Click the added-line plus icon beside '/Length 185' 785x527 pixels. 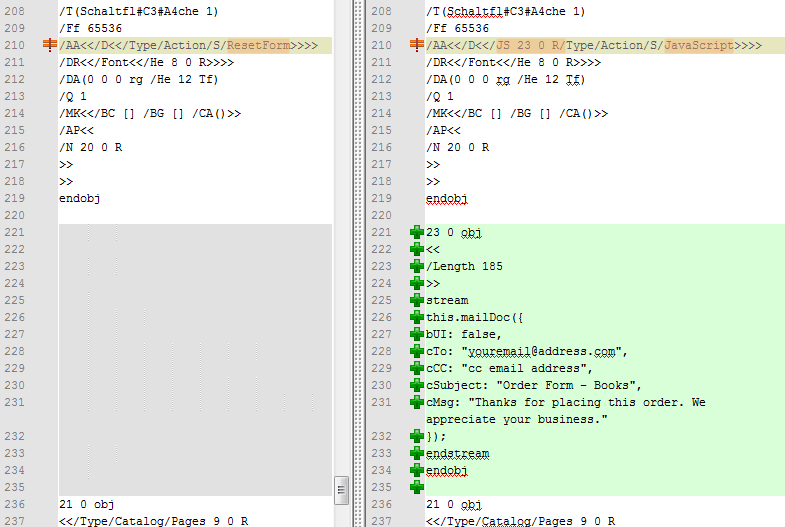[x=417, y=266]
